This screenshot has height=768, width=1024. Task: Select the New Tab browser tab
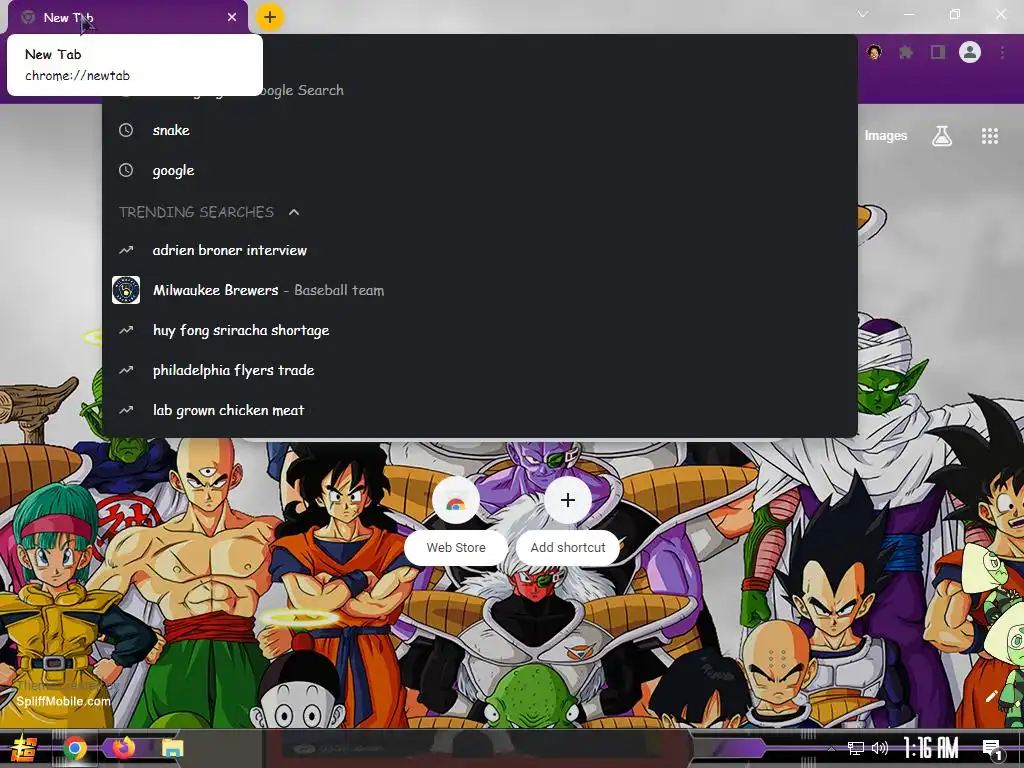[x=128, y=18]
